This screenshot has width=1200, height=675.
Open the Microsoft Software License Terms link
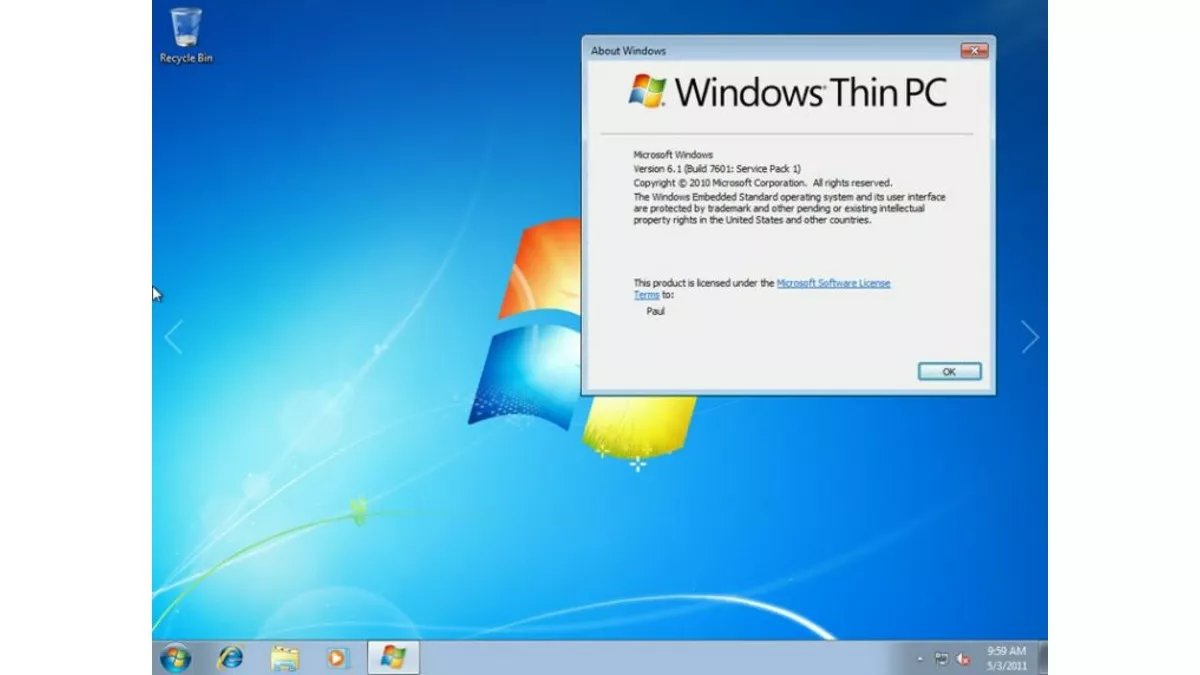pos(833,283)
